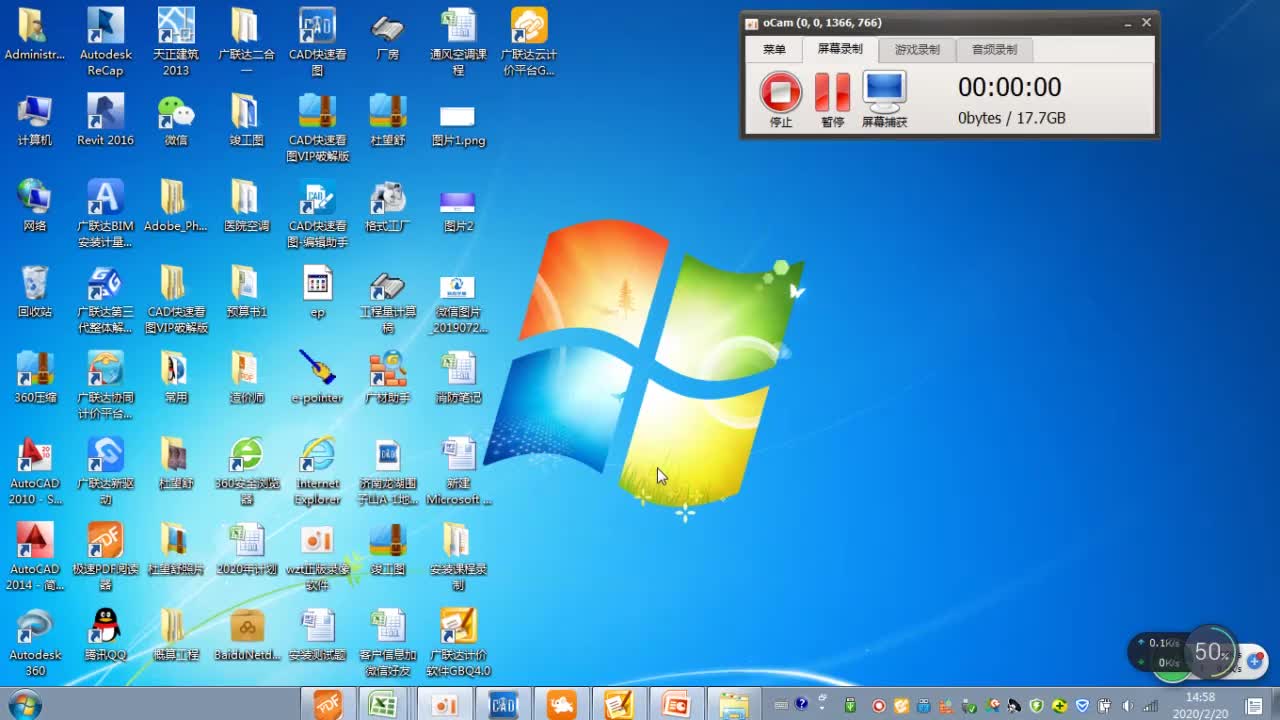Select the 广联达云计价平台 desktop icon
Viewport: 1280px width, 720px height.
[x=528, y=43]
